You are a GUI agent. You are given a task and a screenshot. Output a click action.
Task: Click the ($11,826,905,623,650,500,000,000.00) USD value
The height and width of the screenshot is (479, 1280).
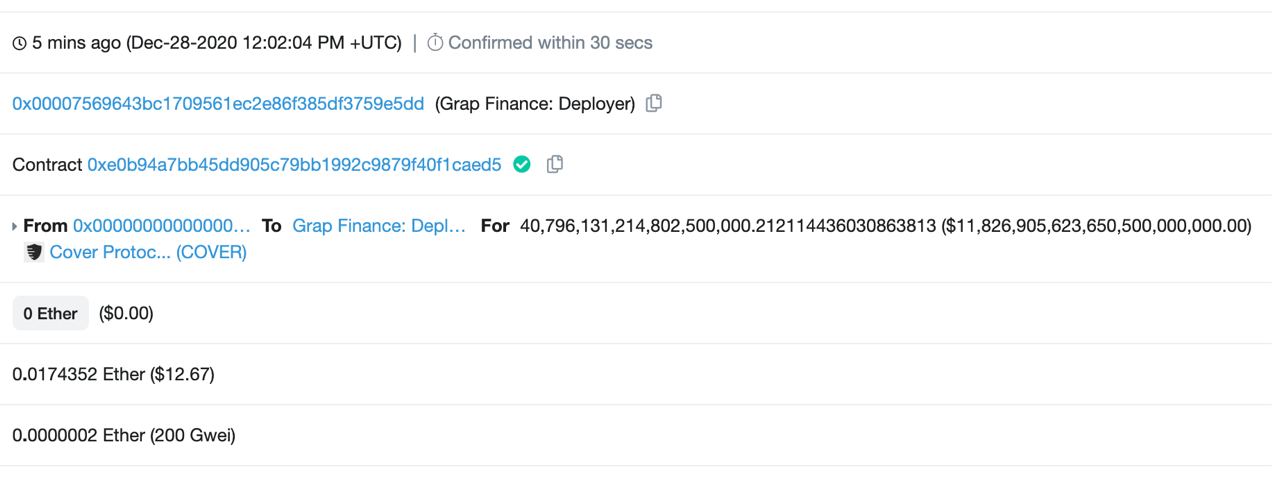click(x=1097, y=226)
